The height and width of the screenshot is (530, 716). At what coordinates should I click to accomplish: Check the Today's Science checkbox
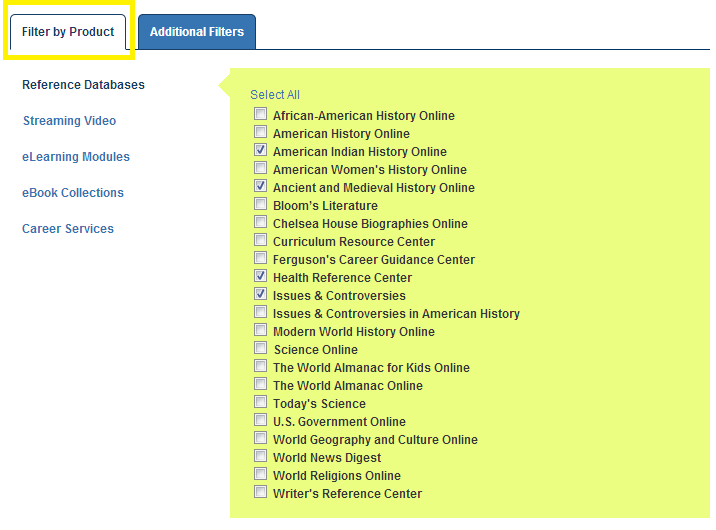260,402
